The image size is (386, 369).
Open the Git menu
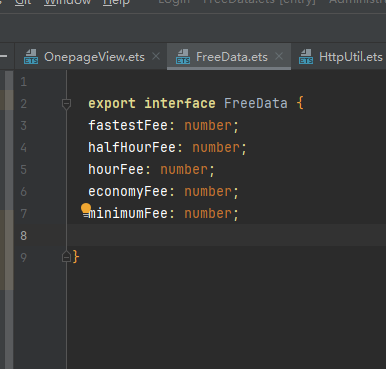pos(23,2)
